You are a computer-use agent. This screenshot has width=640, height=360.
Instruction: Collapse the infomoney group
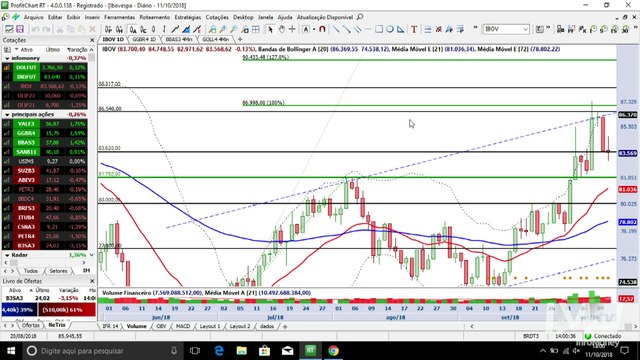pyautogui.click(x=7, y=58)
